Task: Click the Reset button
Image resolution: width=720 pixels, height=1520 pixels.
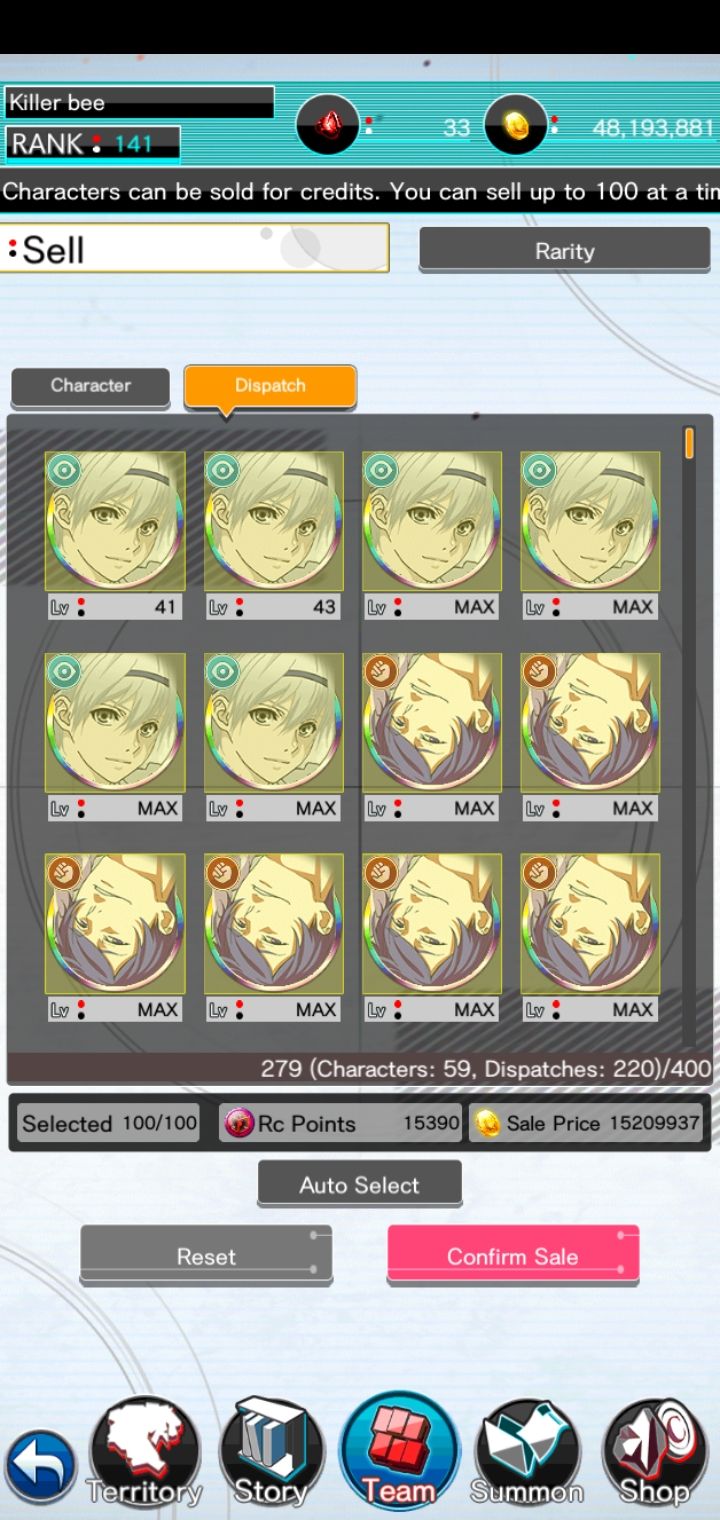Action: (206, 1255)
